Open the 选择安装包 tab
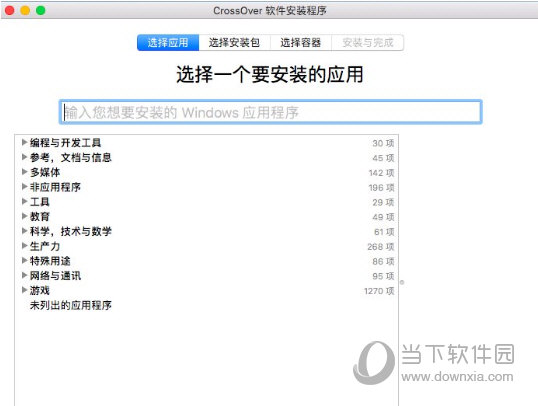 (x=234, y=43)
